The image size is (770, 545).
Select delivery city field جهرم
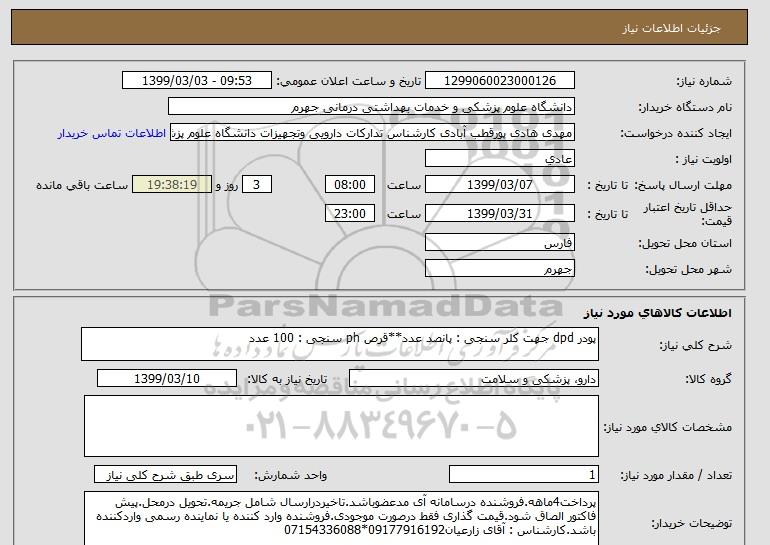point(499,269)
